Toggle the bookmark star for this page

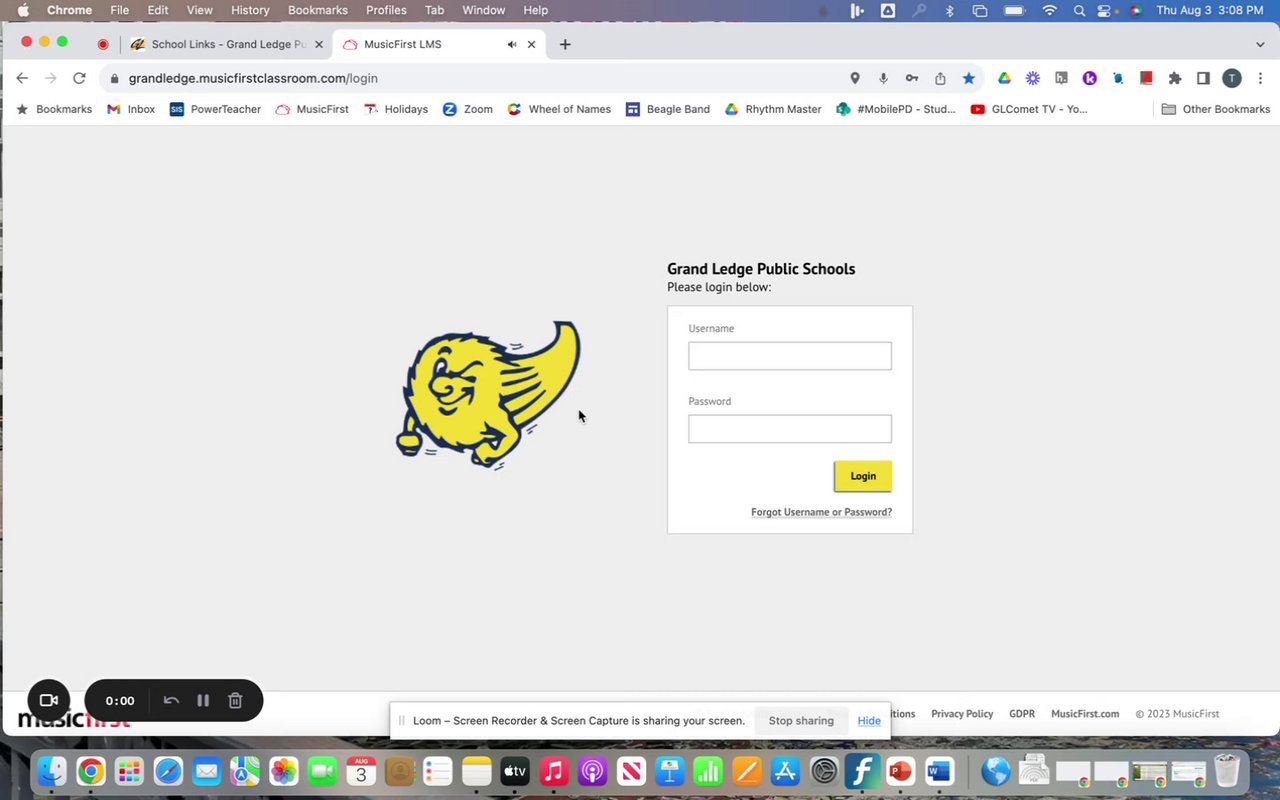coord(968,78)
